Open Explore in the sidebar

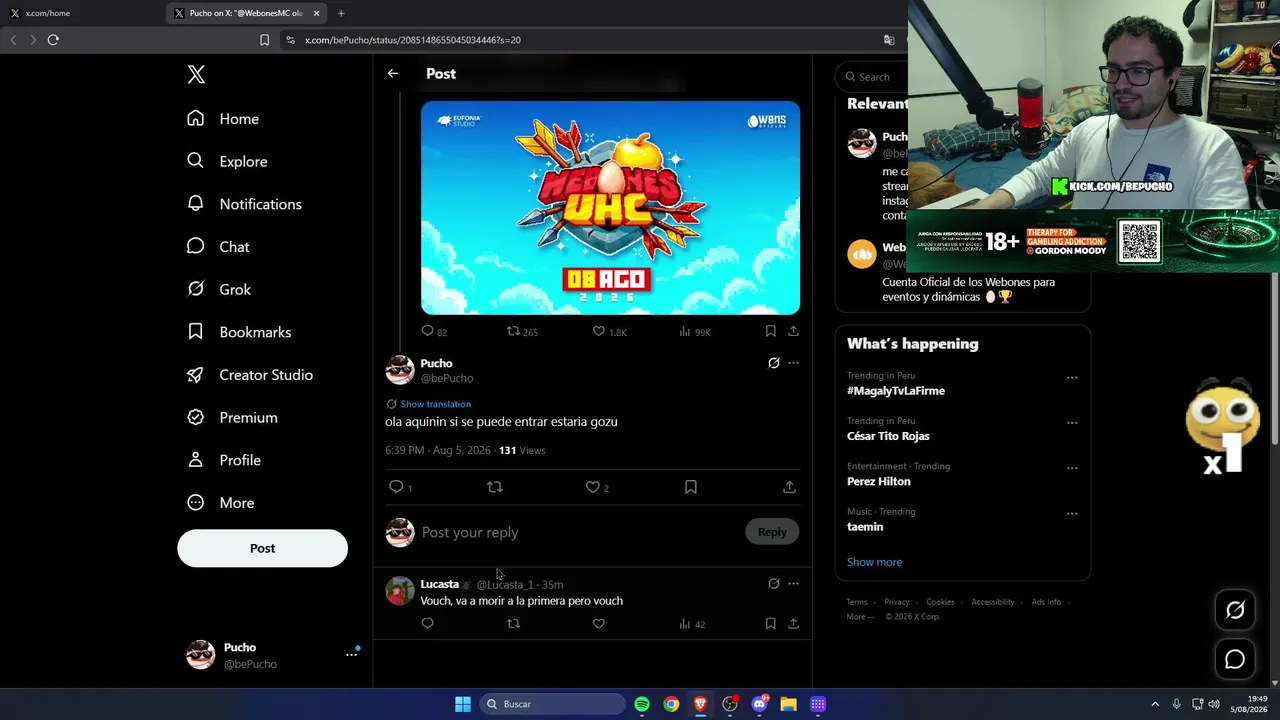coord(227,161)
